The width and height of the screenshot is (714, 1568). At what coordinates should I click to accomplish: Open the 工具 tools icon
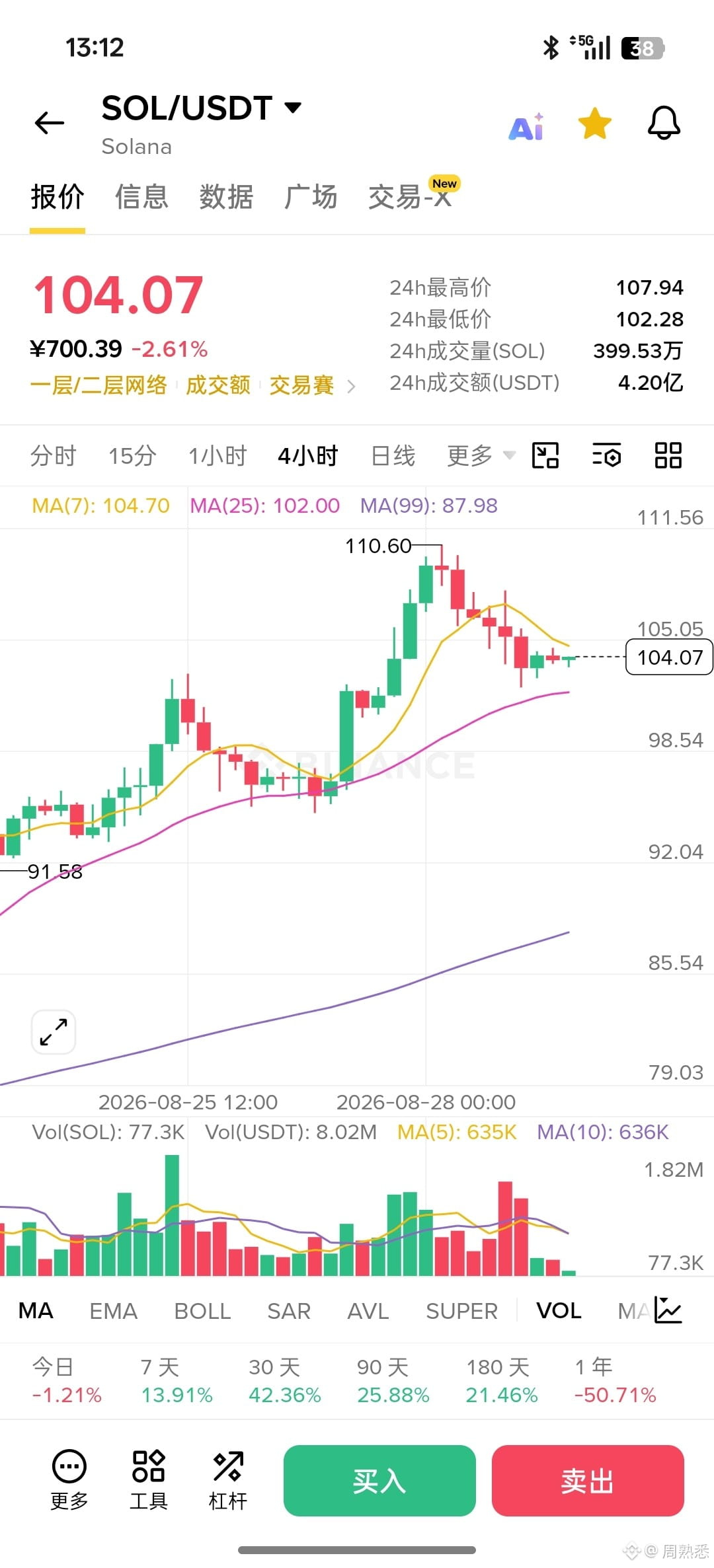[149, 1480]
